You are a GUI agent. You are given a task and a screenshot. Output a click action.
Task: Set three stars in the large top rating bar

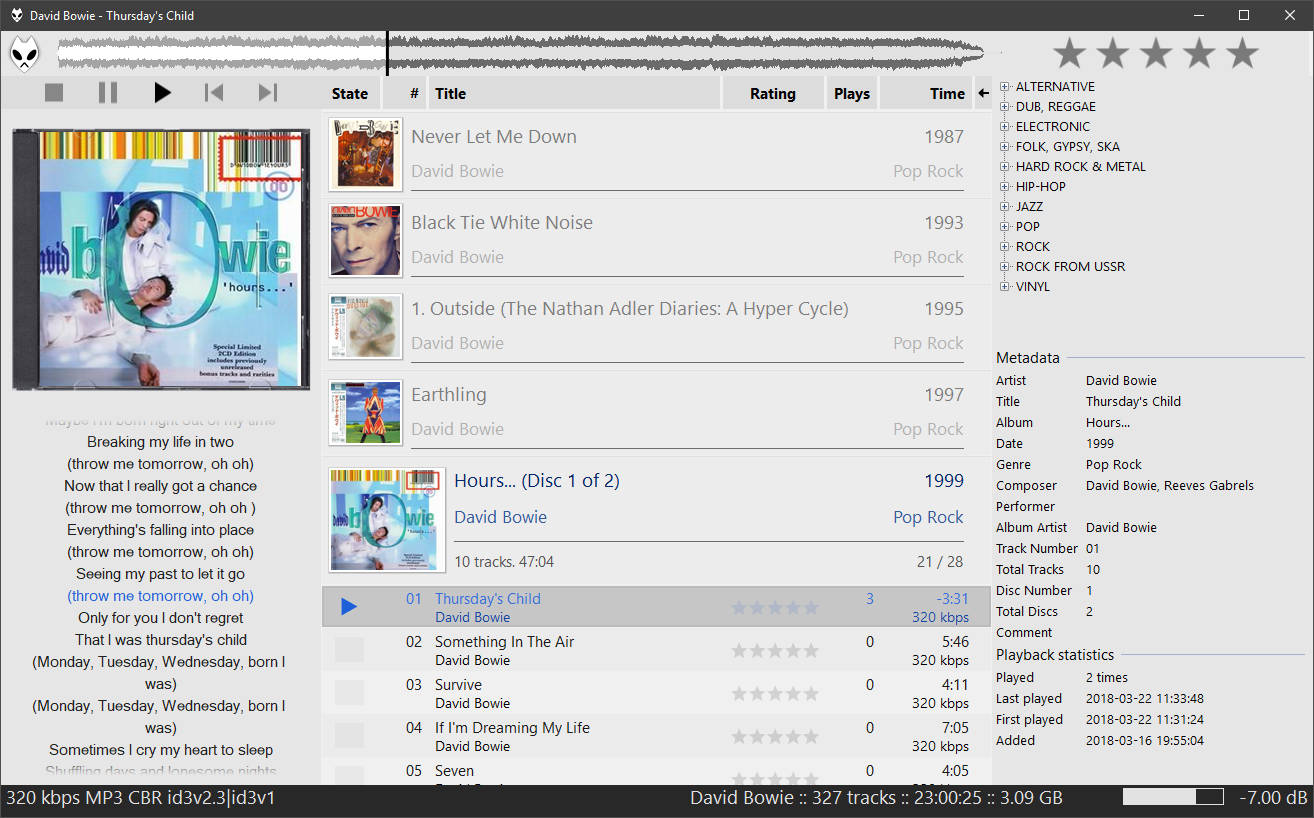(1155, 53)
